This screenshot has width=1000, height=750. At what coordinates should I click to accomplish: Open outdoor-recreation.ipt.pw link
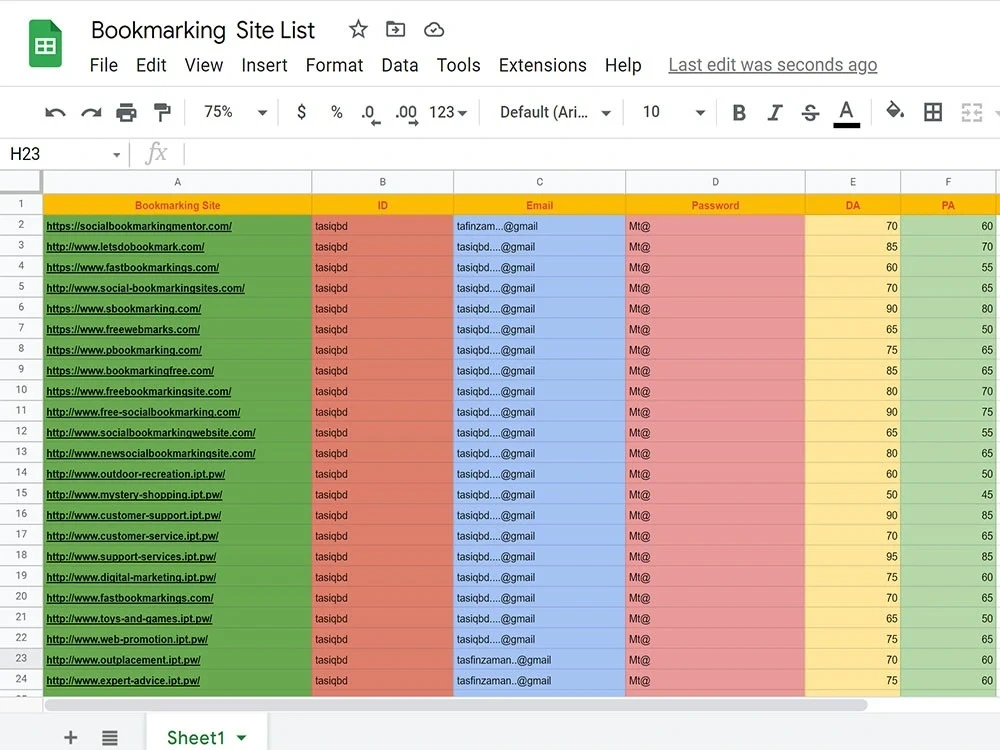[135, 474]
